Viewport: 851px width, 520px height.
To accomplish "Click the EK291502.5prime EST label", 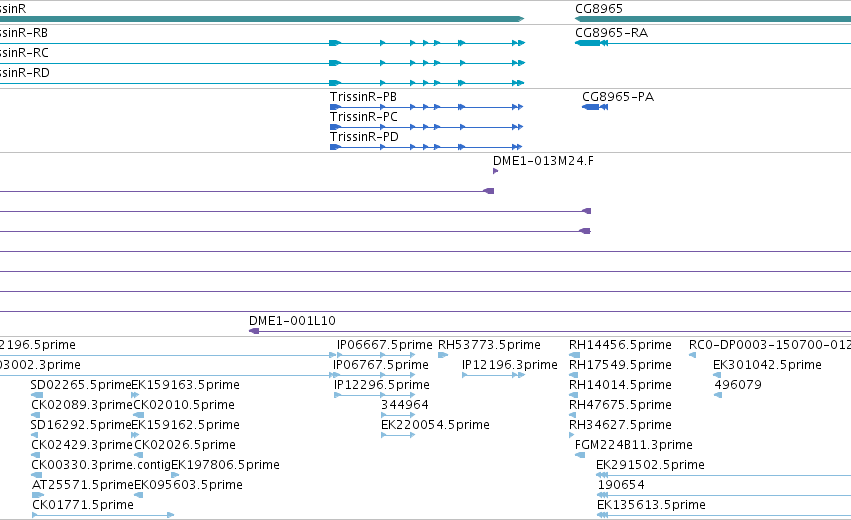I will [650, 465].
